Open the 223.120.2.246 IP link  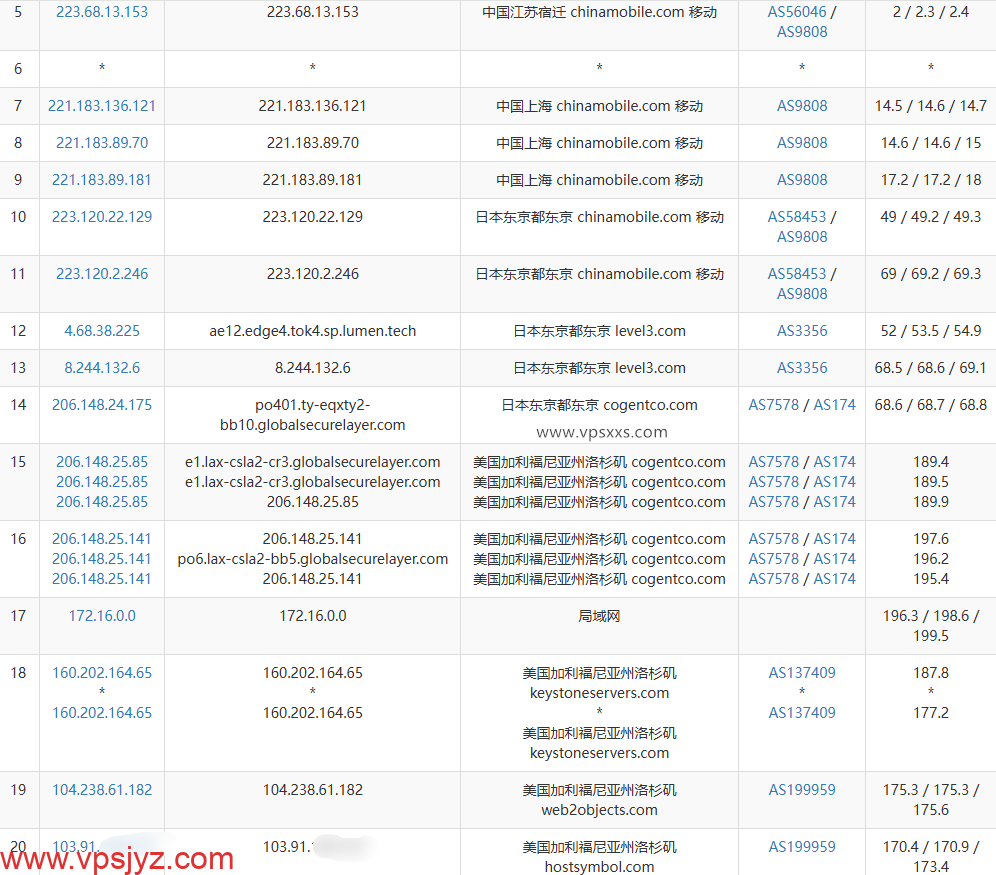pos(102,274)
